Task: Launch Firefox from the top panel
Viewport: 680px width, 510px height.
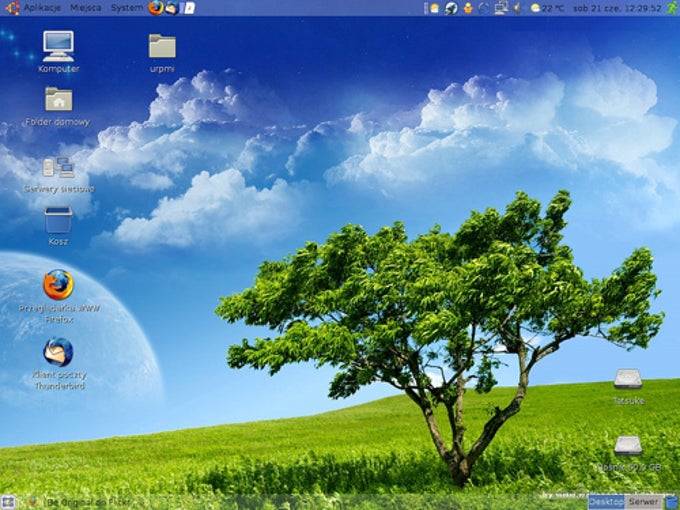Action: click(156, 8)
